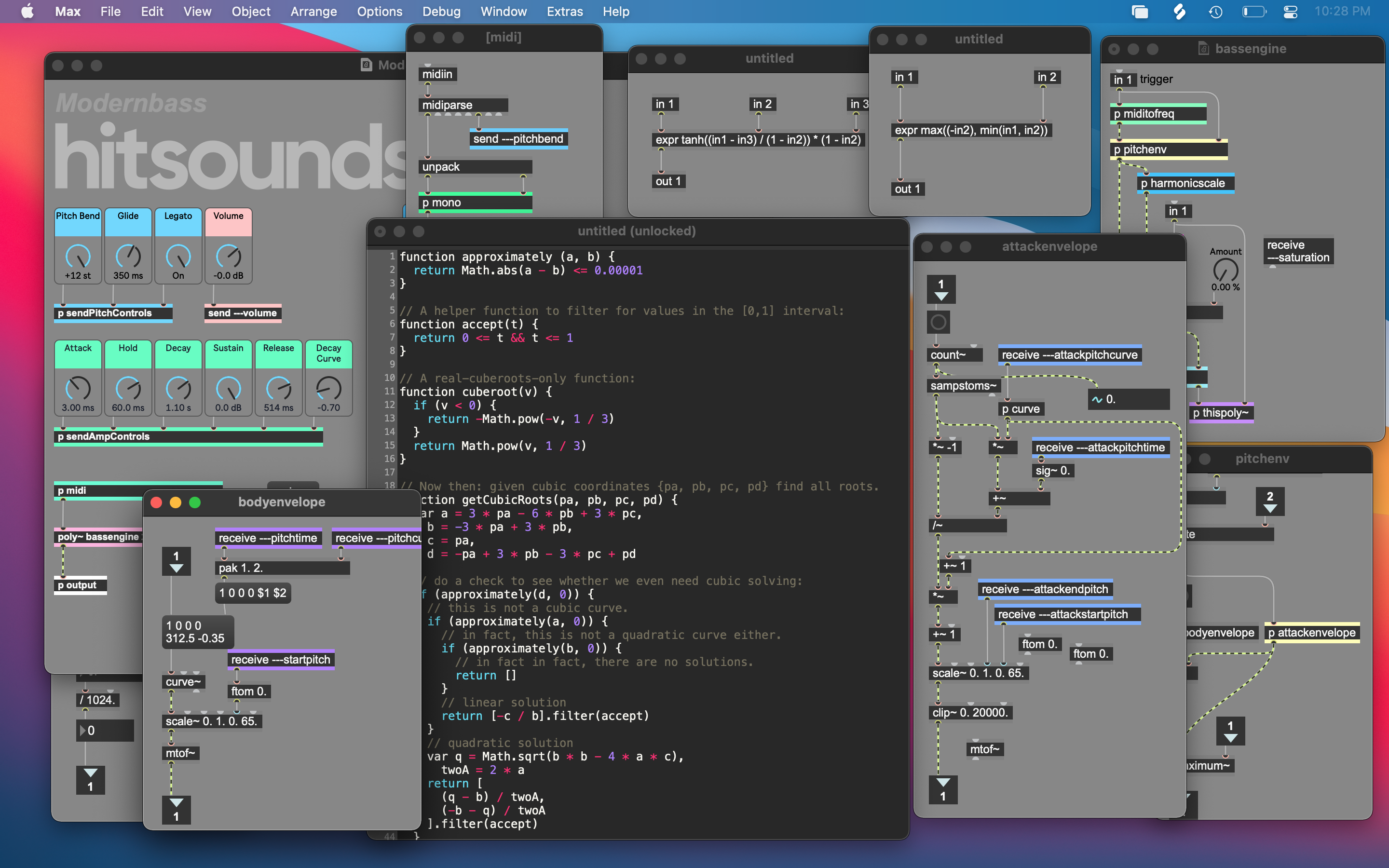Toggle the Legato dial On setting
This screenshot has width=1389, height=868.
178,257
